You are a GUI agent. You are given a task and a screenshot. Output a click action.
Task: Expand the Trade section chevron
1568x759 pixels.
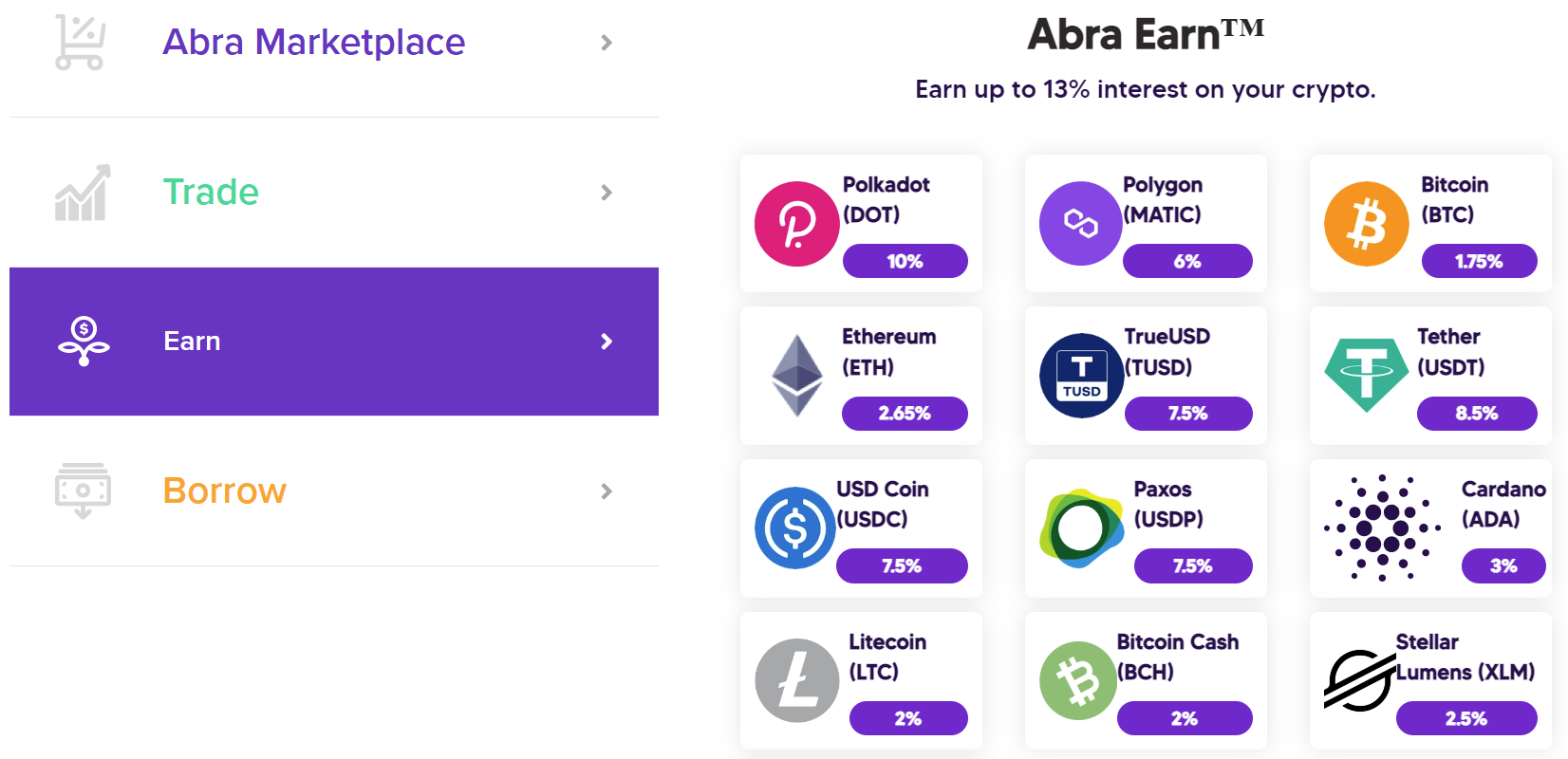(607, 193)
